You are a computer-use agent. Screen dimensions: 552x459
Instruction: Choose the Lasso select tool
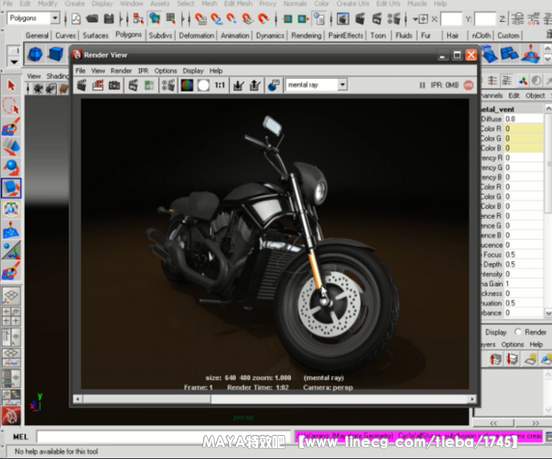[11, 106]
